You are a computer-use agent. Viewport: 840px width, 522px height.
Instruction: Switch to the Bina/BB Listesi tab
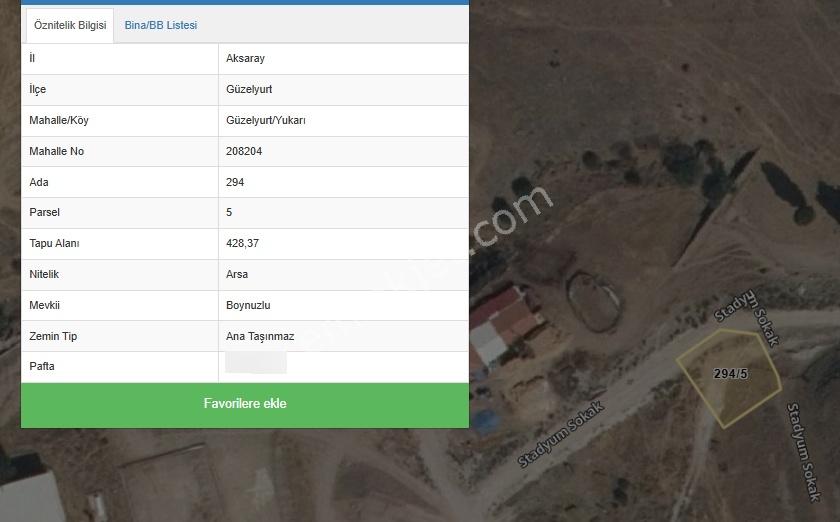coord(161,25)
